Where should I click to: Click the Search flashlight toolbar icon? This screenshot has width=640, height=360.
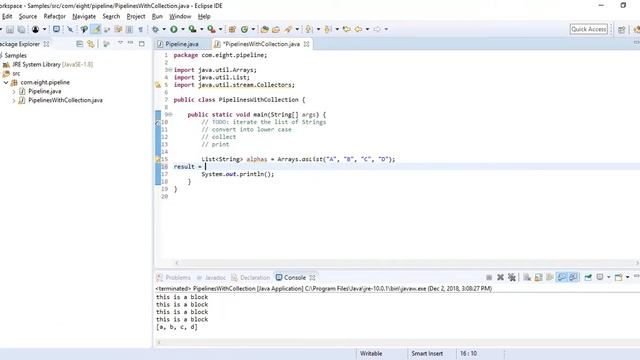[x=289, y=29]
